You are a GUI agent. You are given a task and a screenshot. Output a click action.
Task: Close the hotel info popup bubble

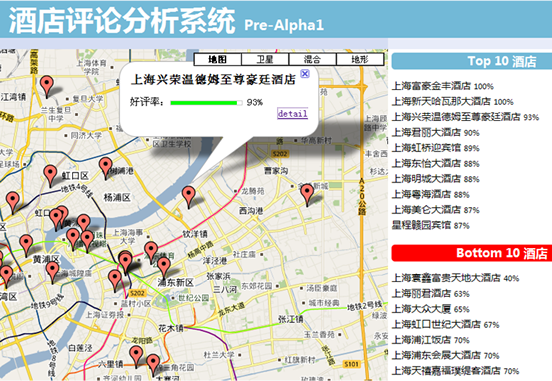coord(305,73)
